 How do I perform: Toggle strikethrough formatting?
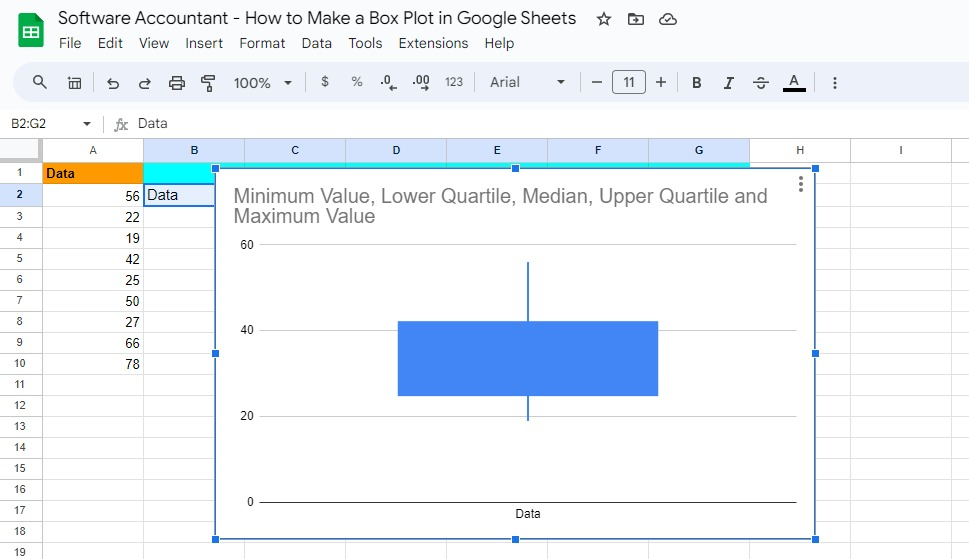[x=761, y=83]
